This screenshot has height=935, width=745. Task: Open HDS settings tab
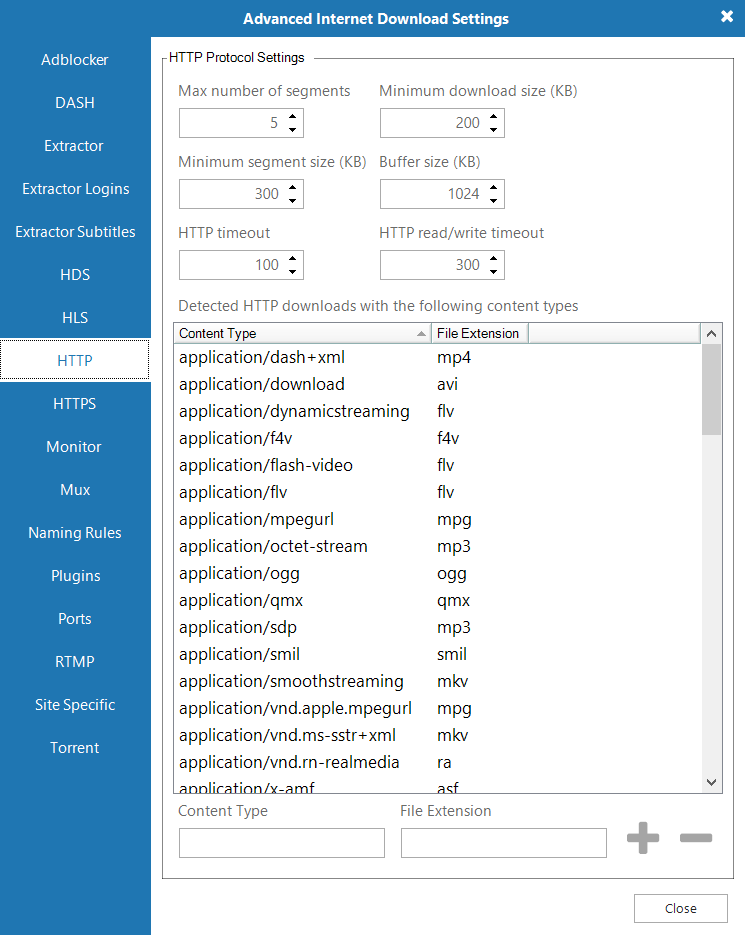pos(75,274)
